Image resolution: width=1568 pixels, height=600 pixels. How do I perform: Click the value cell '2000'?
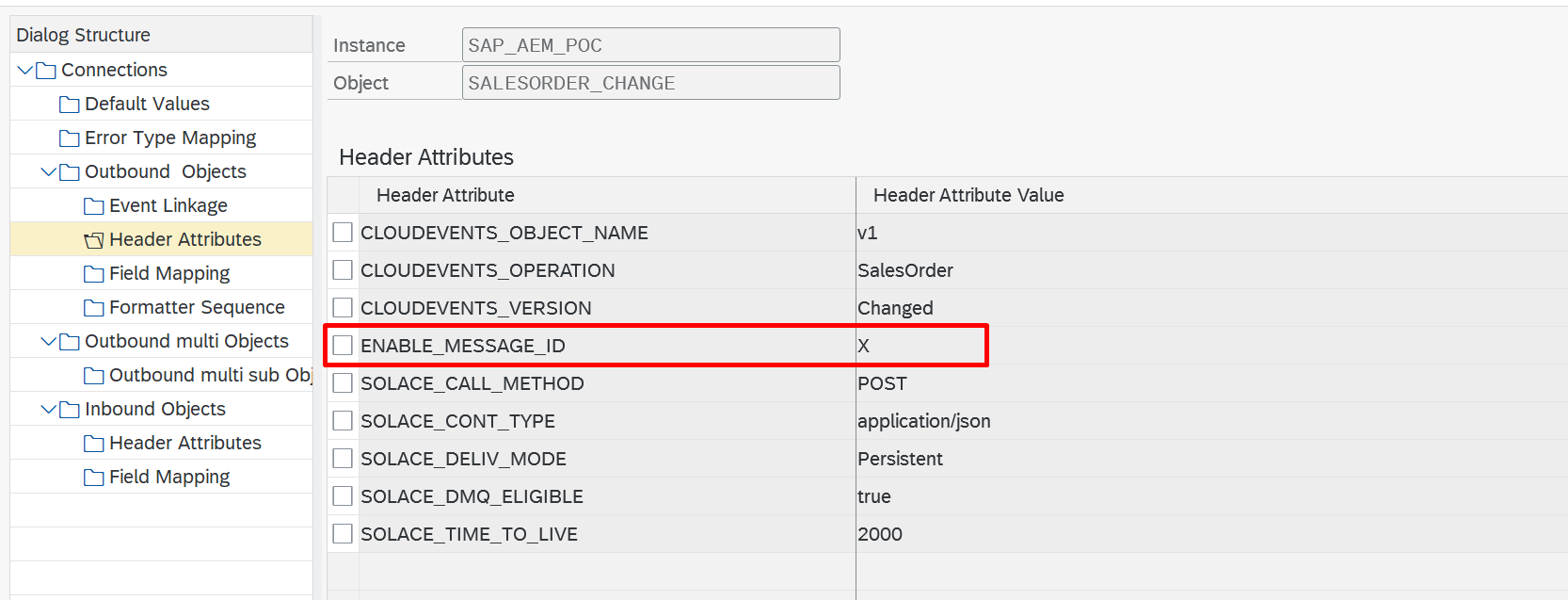(x=1212, y=534)
